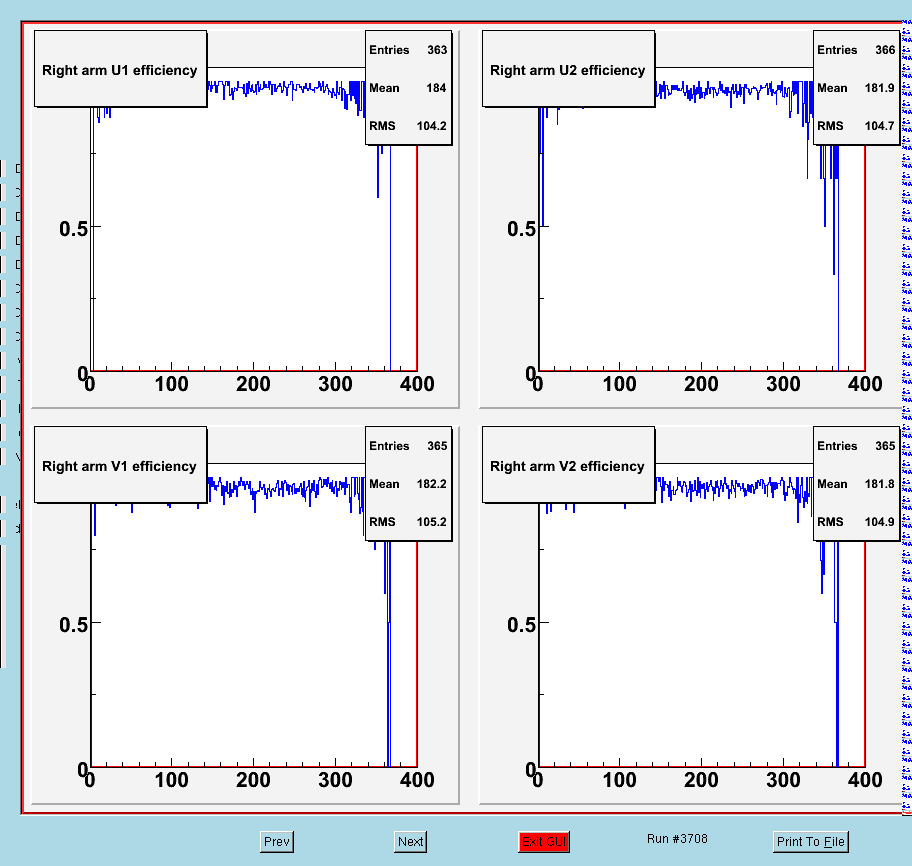Click the RMS 104.7 value in U2 stats
This screenshot has width=912, height=866.
click(x=879, y=126)
